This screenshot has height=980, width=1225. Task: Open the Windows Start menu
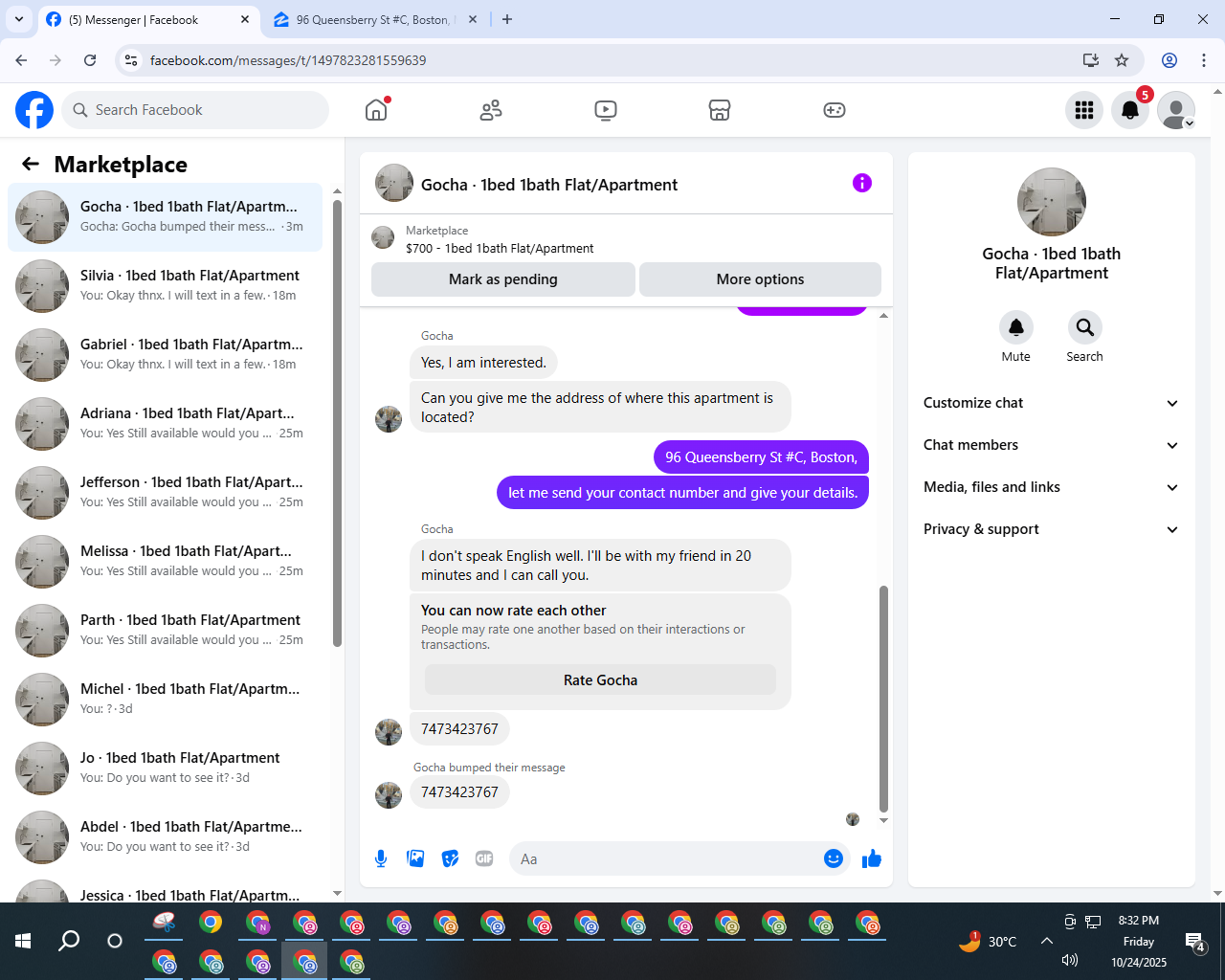23,941
